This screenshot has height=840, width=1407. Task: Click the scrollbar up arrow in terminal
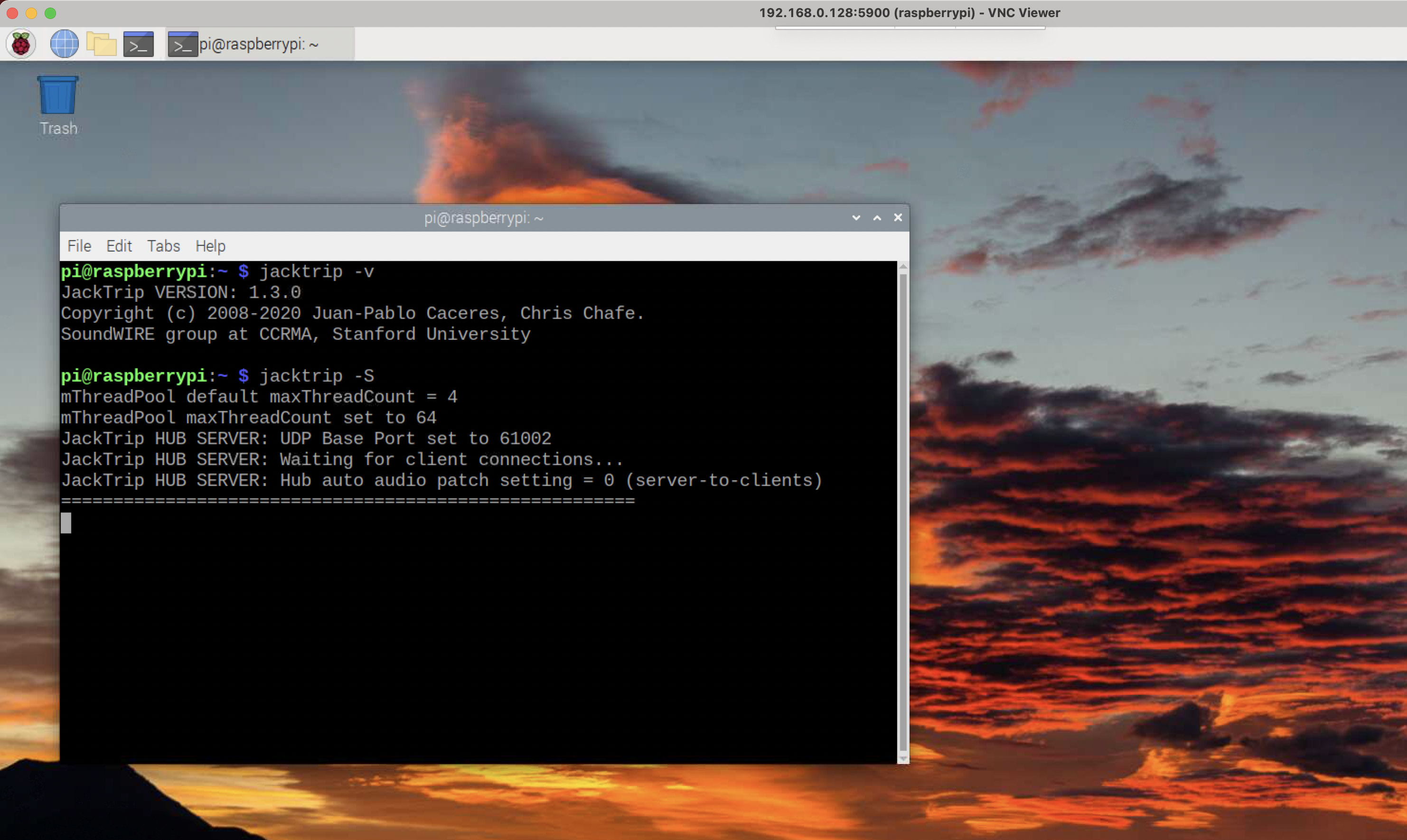(x=903, y=266)
